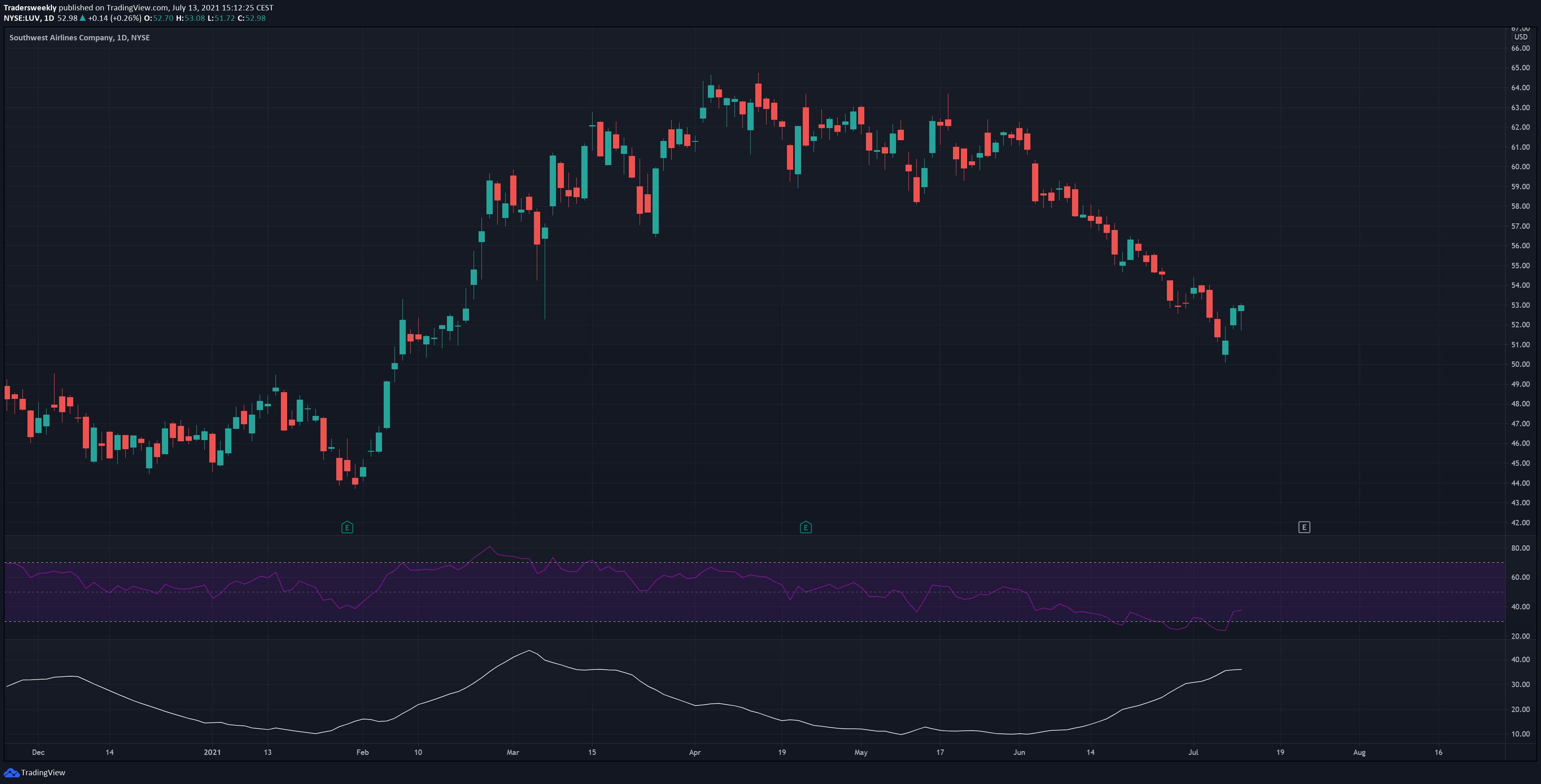Click the May label on time axis

pyautogui.click(x=861, y=752)
